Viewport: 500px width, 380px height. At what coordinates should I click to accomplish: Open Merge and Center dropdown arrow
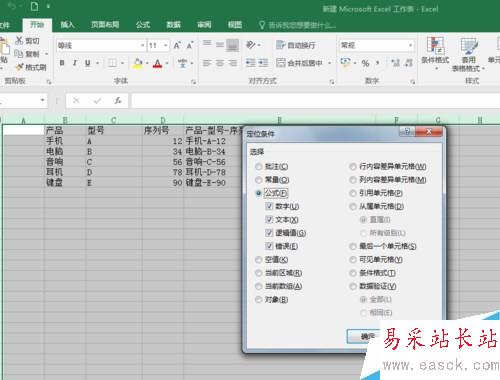pyautogui.click(x=329, y=63)
